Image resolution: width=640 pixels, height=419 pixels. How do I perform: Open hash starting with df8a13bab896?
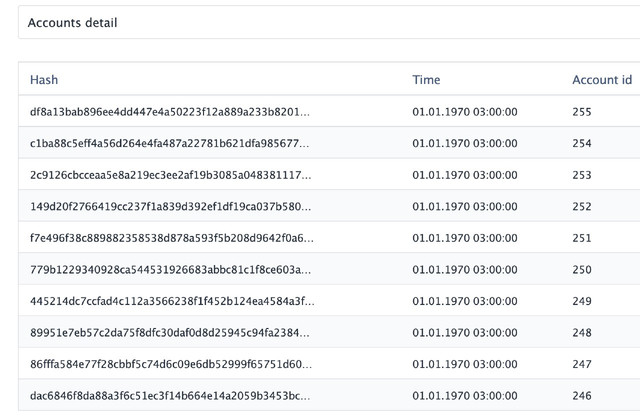point(170,112)
